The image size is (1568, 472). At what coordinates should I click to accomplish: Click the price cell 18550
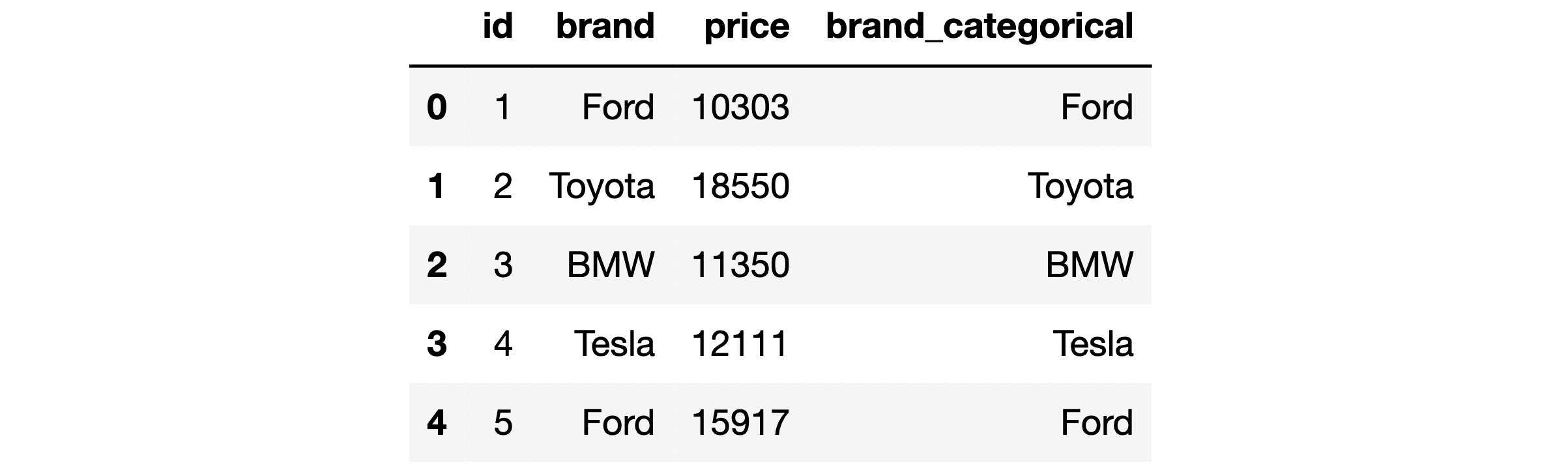point(740,186)
